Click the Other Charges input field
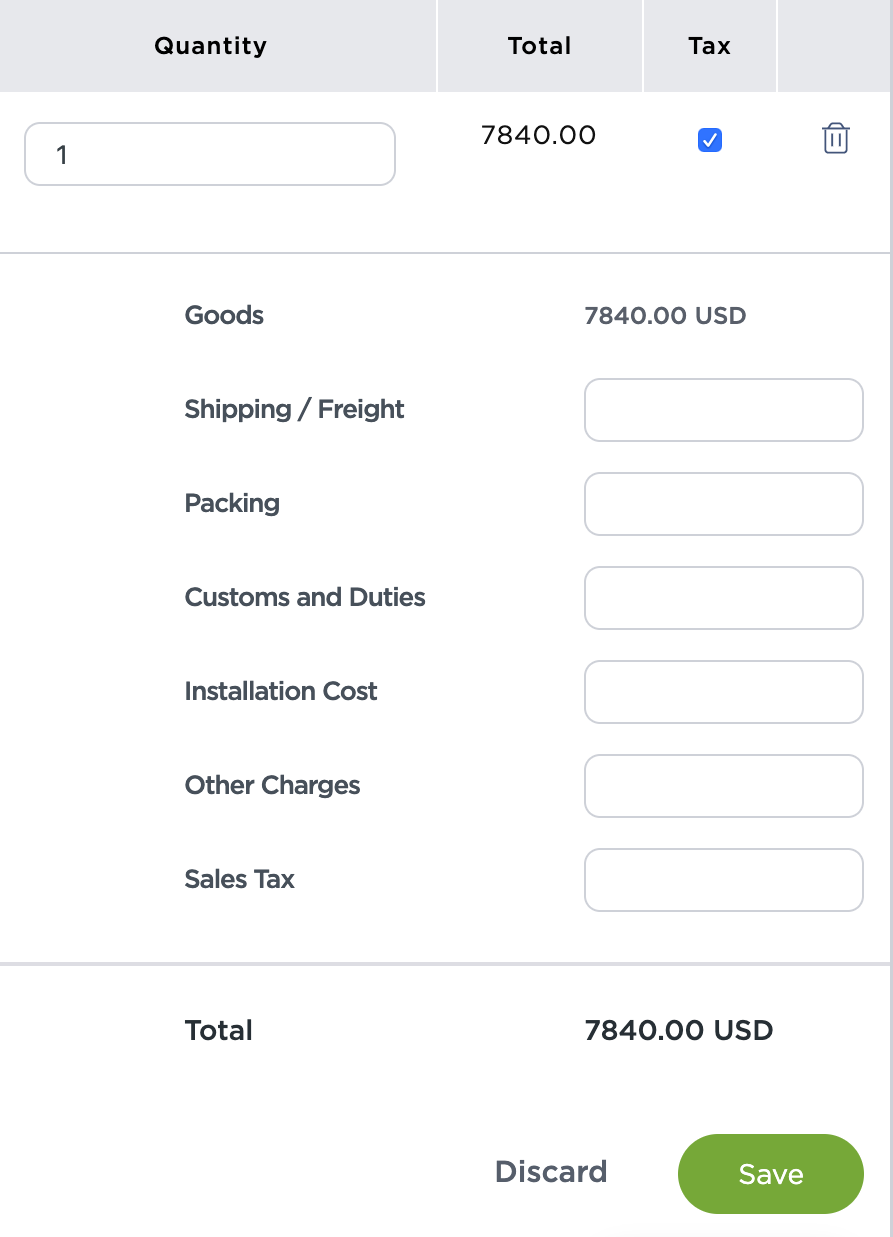This screenshot has height=1237, width=893. 723,786
